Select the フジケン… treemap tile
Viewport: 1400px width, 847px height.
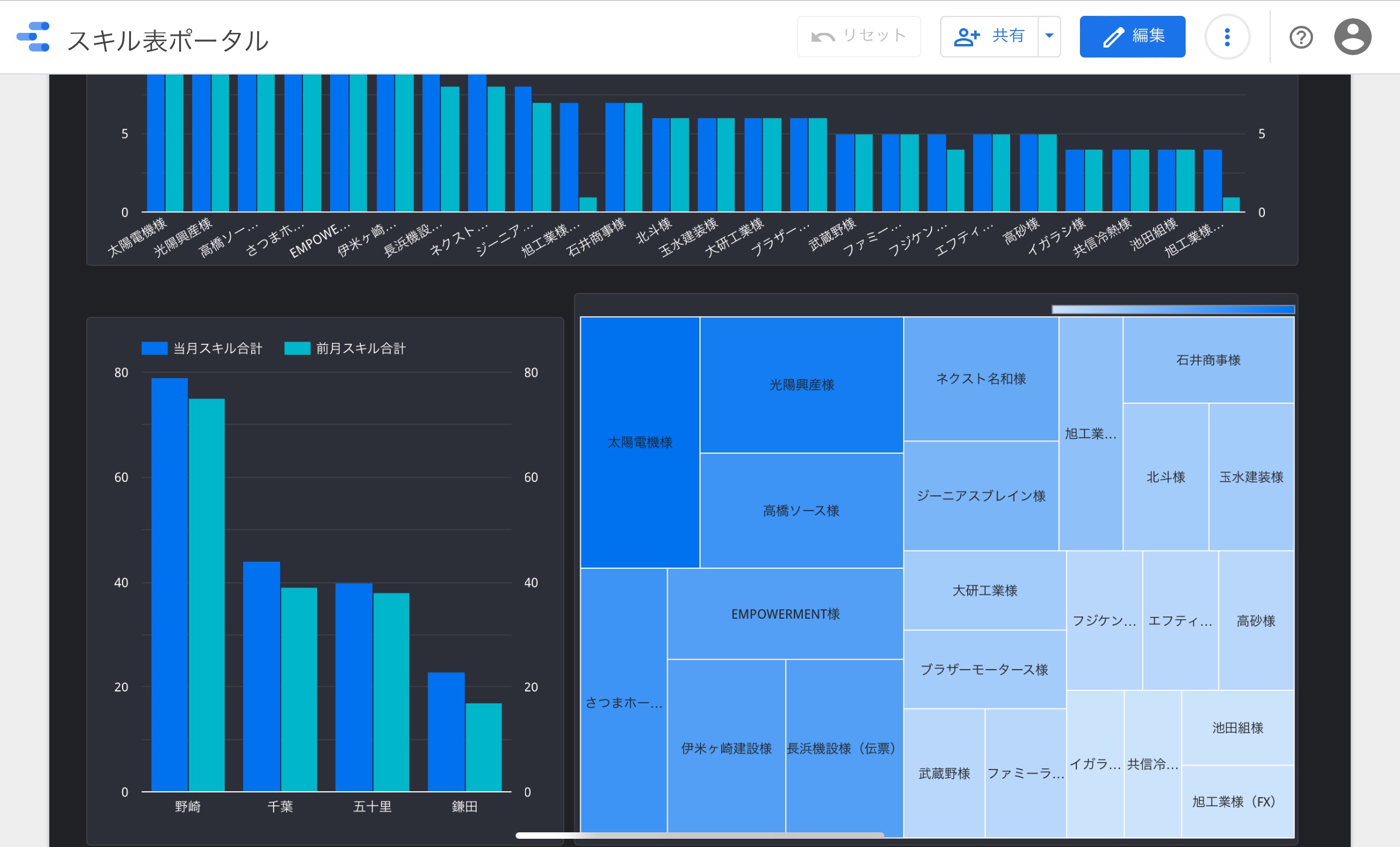coord(1104,620)
